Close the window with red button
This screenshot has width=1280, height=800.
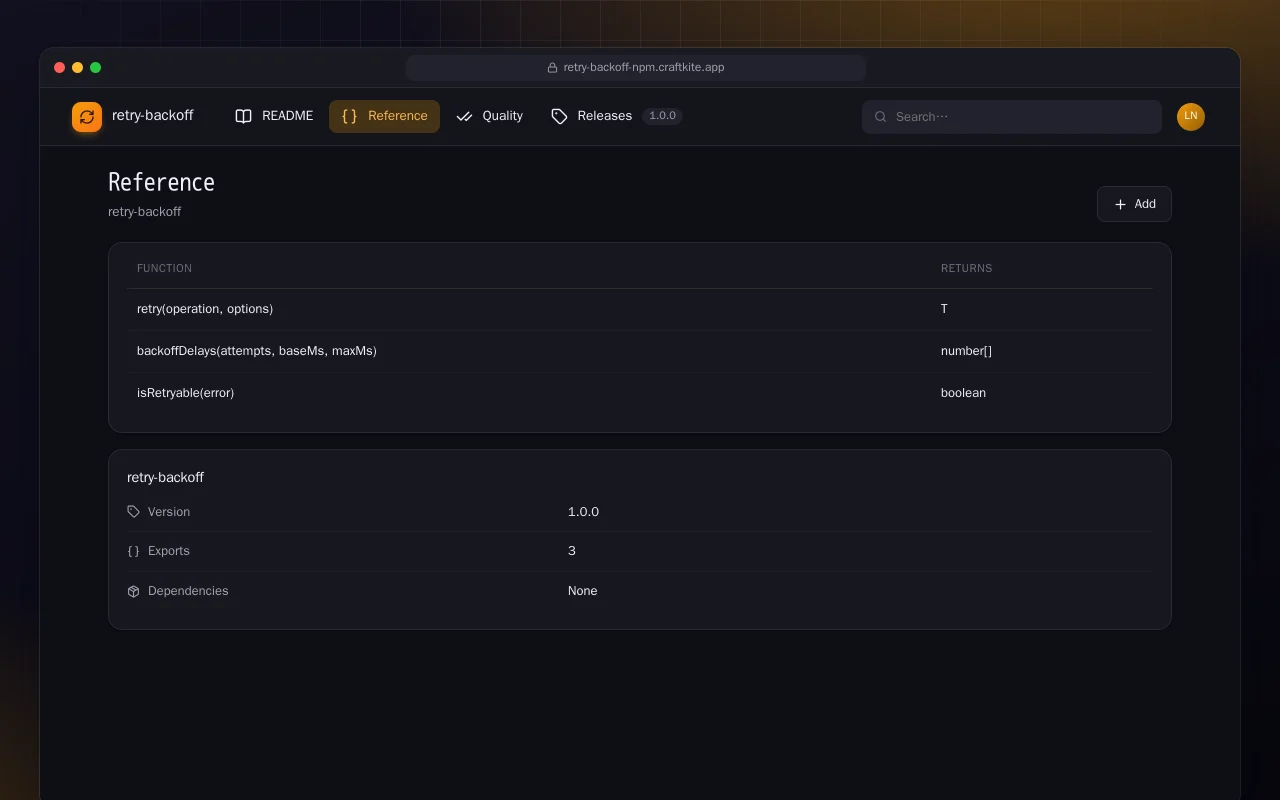(59, 68)
